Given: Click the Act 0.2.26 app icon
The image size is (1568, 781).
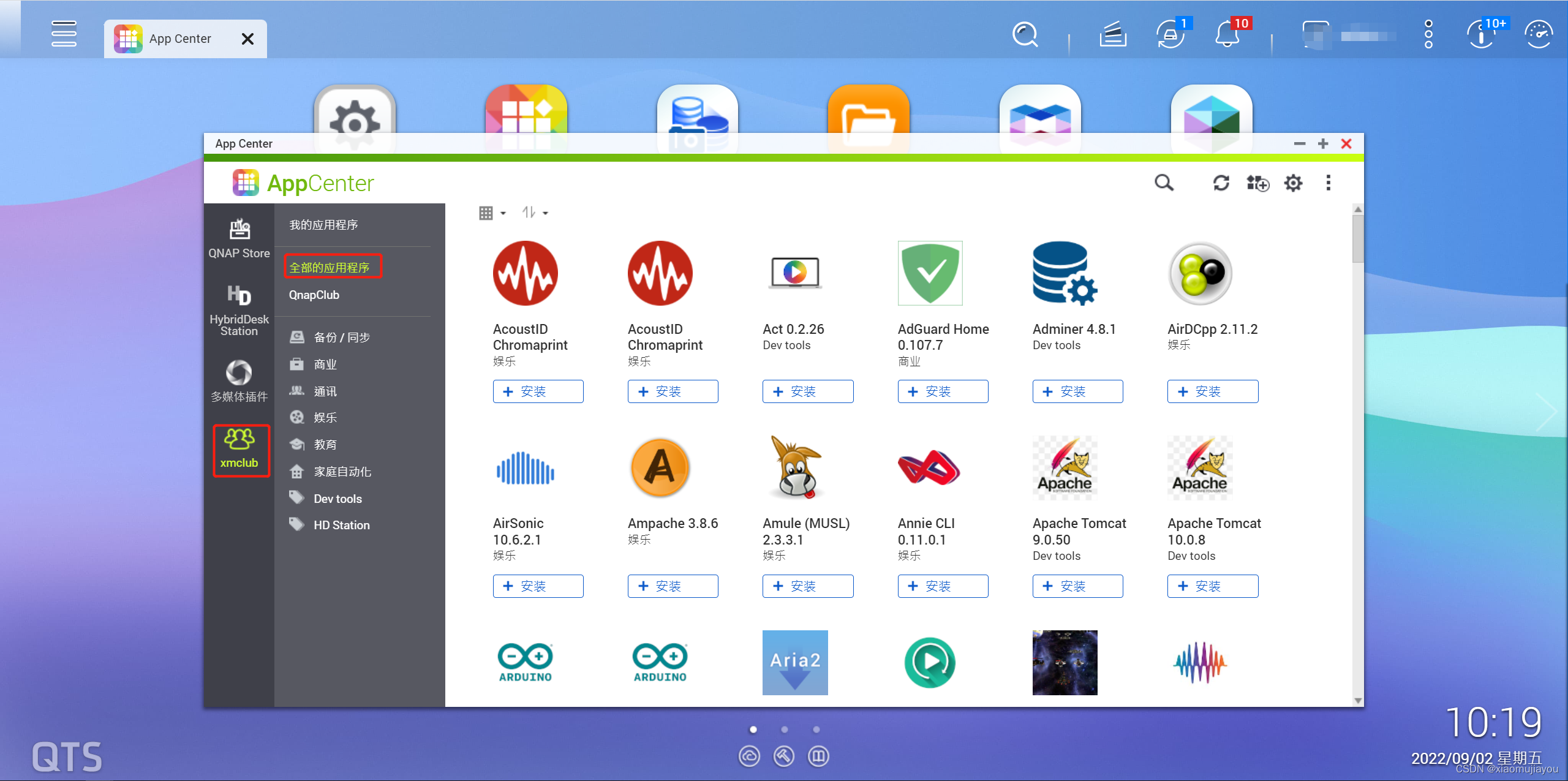Looking at the screenshot, I should [x=795, y=273].
